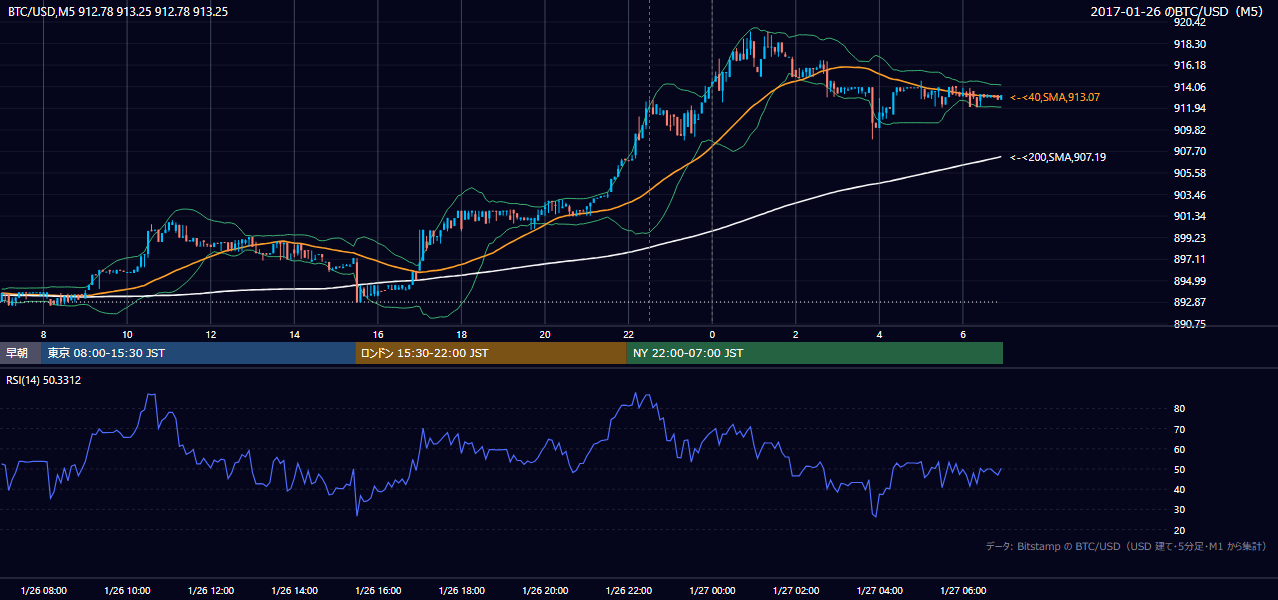The width and height of the screenshot is (1278, 600).
Task: Click hour marker 16 under price chart
Action: [x=378, y=334]
